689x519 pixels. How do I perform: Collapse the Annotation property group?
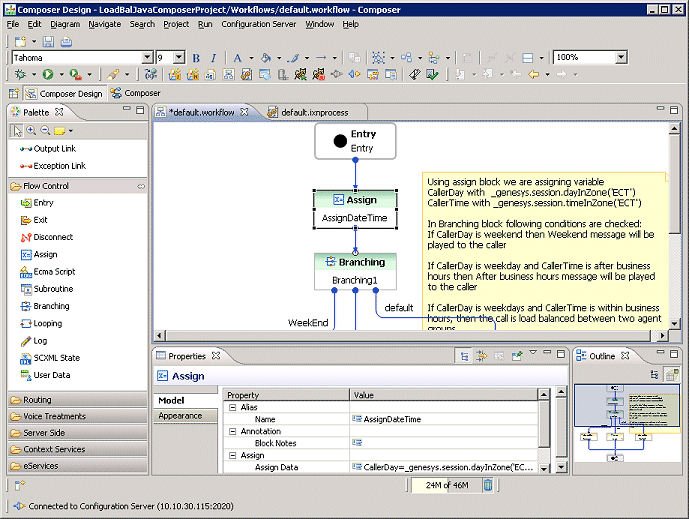(232, 432)
